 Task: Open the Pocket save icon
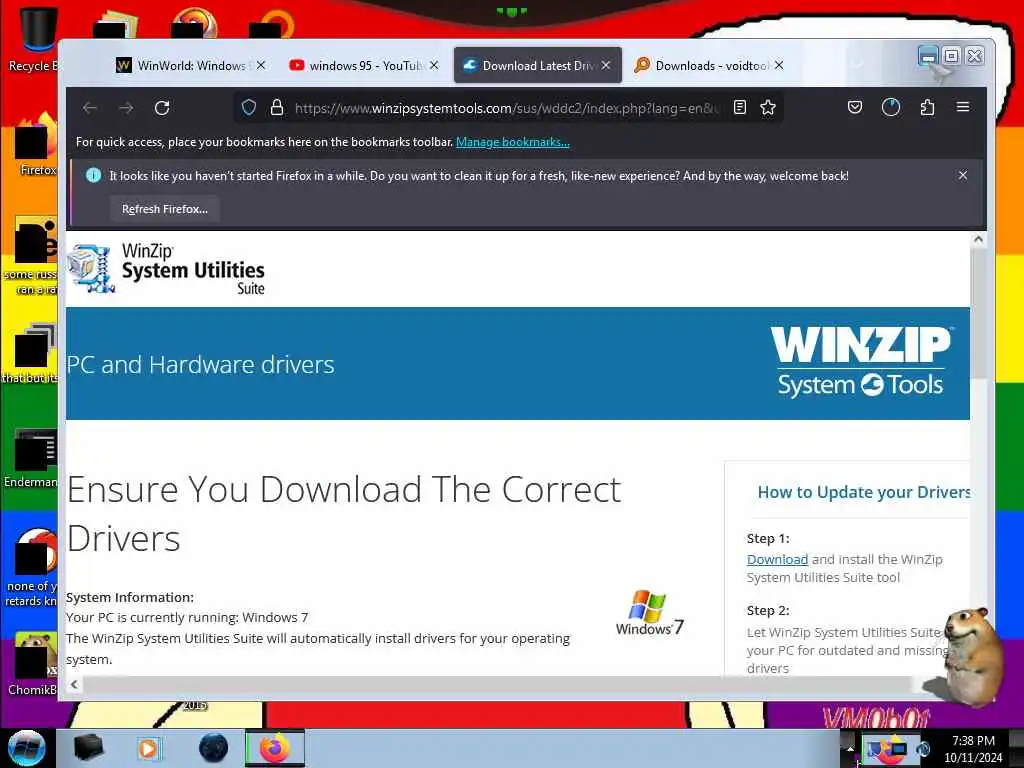[855, 107]
